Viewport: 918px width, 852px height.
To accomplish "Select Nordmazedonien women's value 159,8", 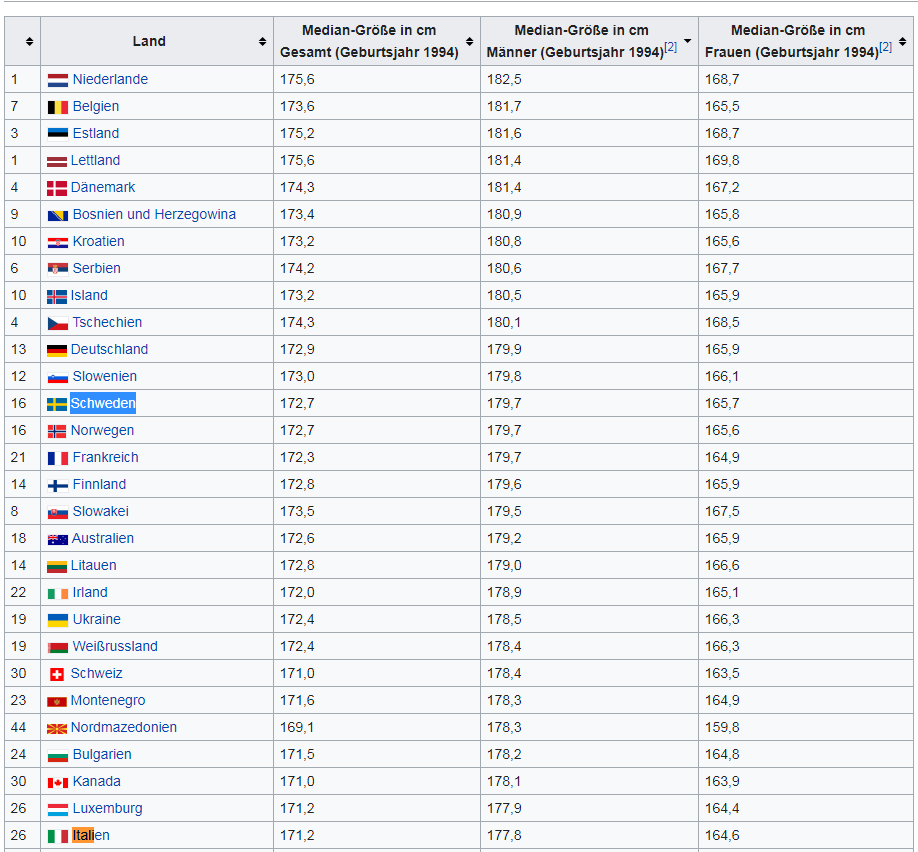I will (722, 727).
